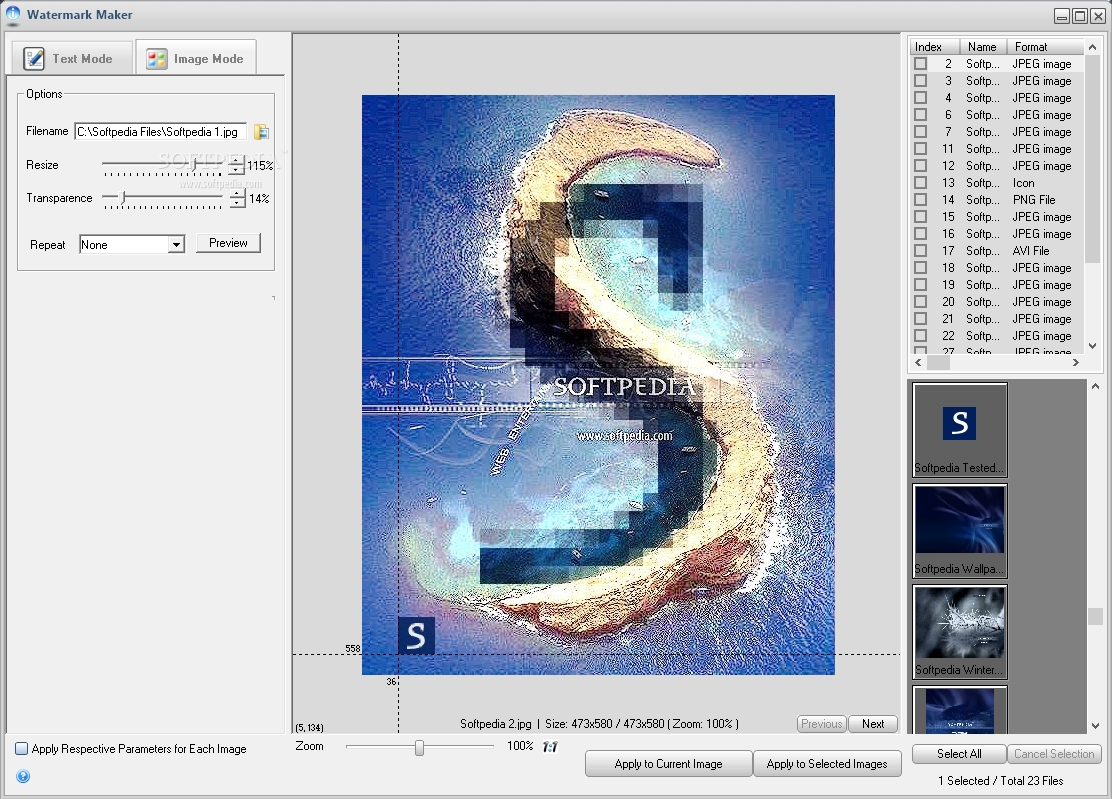Click the Filename input field
The image size is (1112, 799).
tap(161, 132)
